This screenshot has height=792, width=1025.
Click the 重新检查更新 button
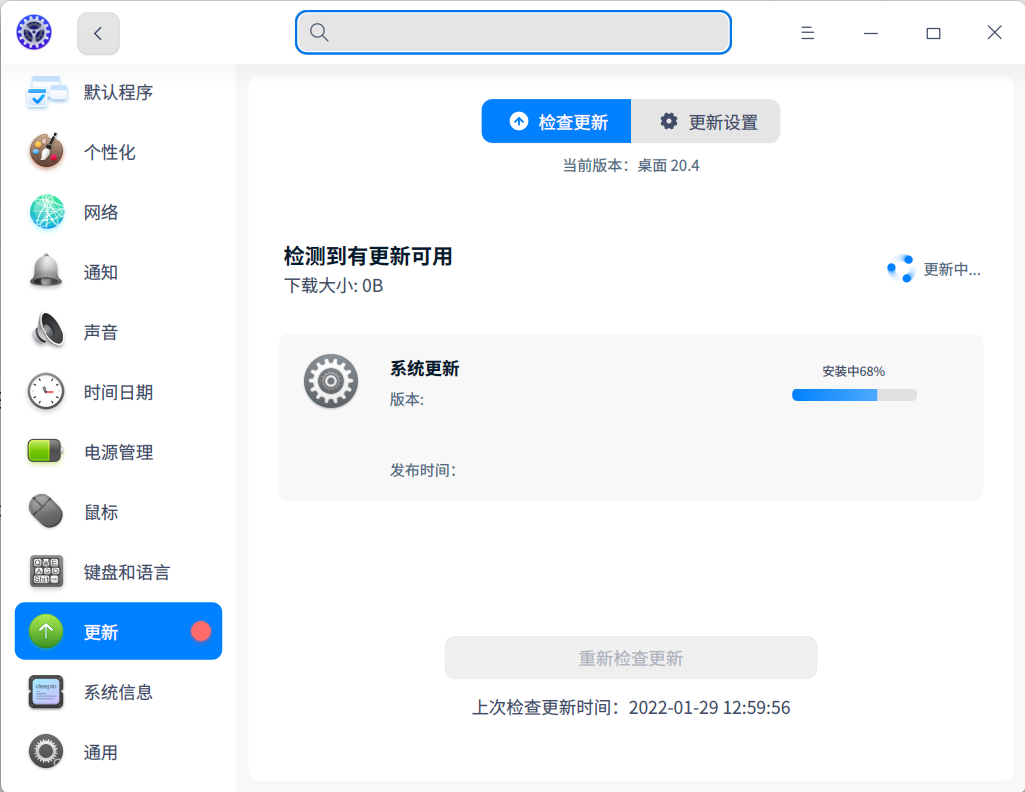tap(630, 657)
